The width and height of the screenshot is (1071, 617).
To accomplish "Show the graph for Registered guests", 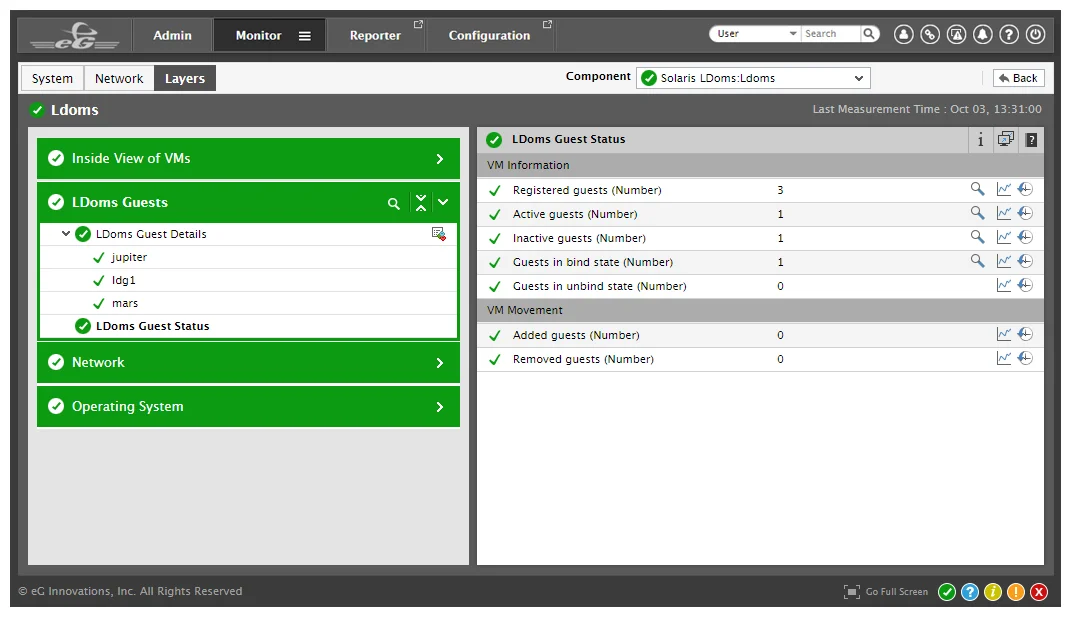I will (x=1003, y=189).
